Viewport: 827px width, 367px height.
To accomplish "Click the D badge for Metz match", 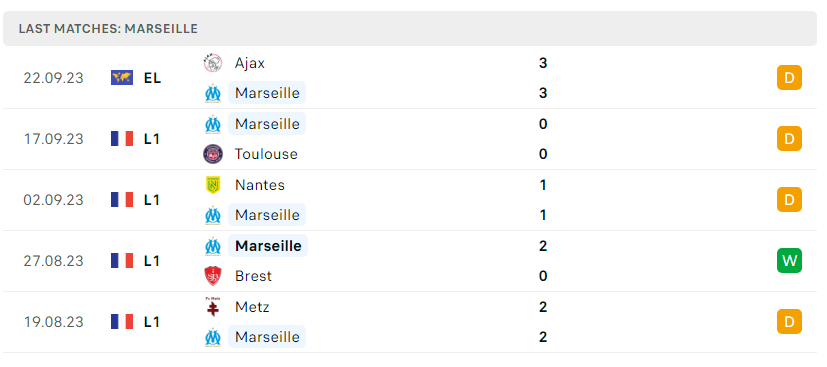I will click(x=789, y=322).
